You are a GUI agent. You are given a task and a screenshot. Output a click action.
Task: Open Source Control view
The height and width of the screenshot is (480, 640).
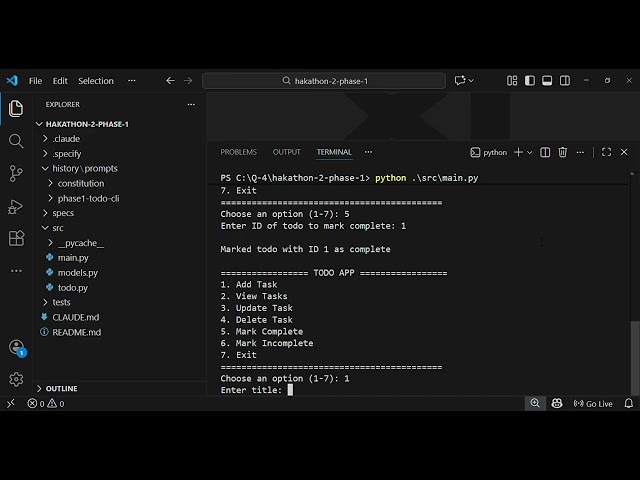tap(16, 173)
